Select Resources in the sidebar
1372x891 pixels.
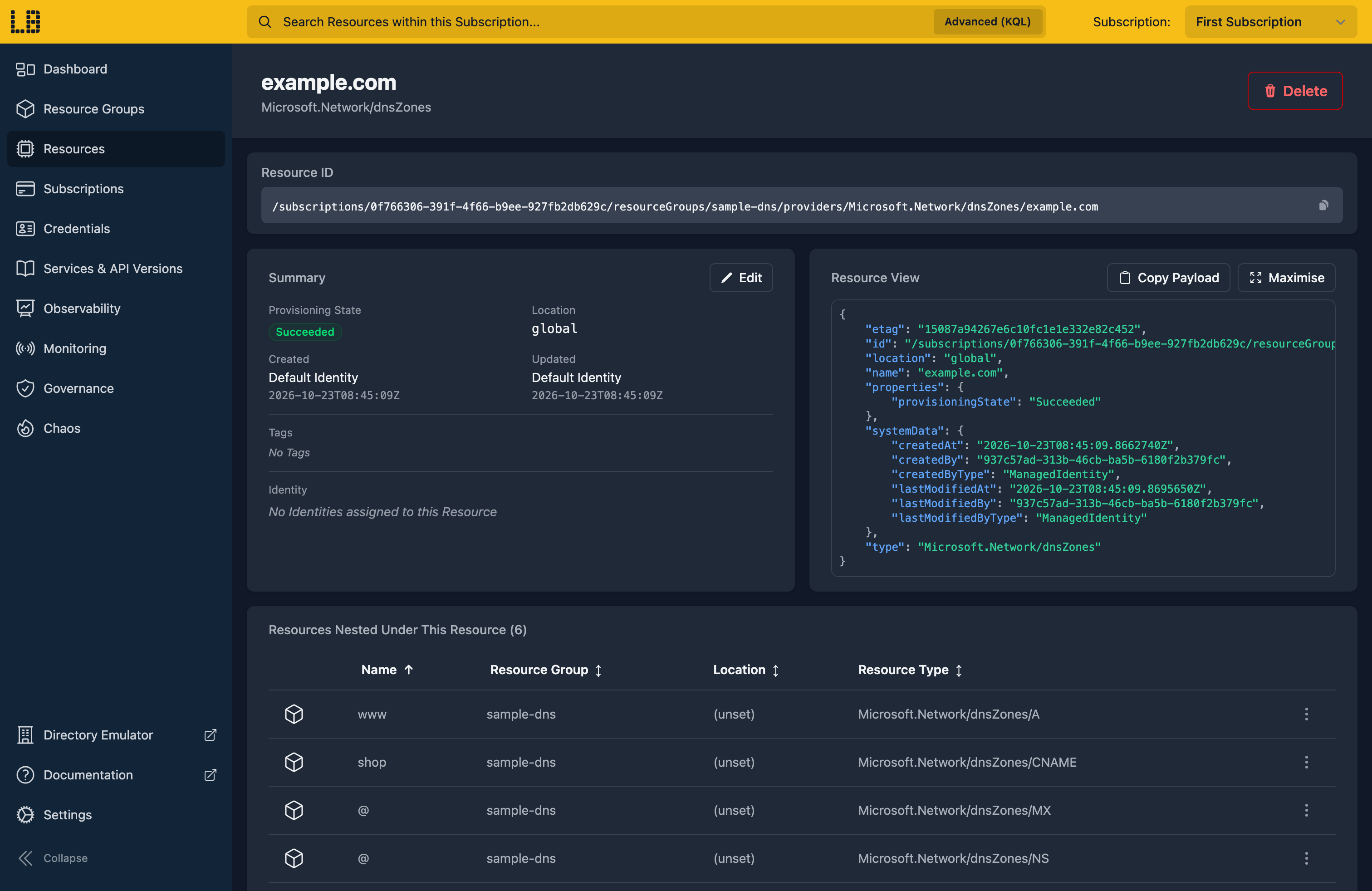click(116, 149)
